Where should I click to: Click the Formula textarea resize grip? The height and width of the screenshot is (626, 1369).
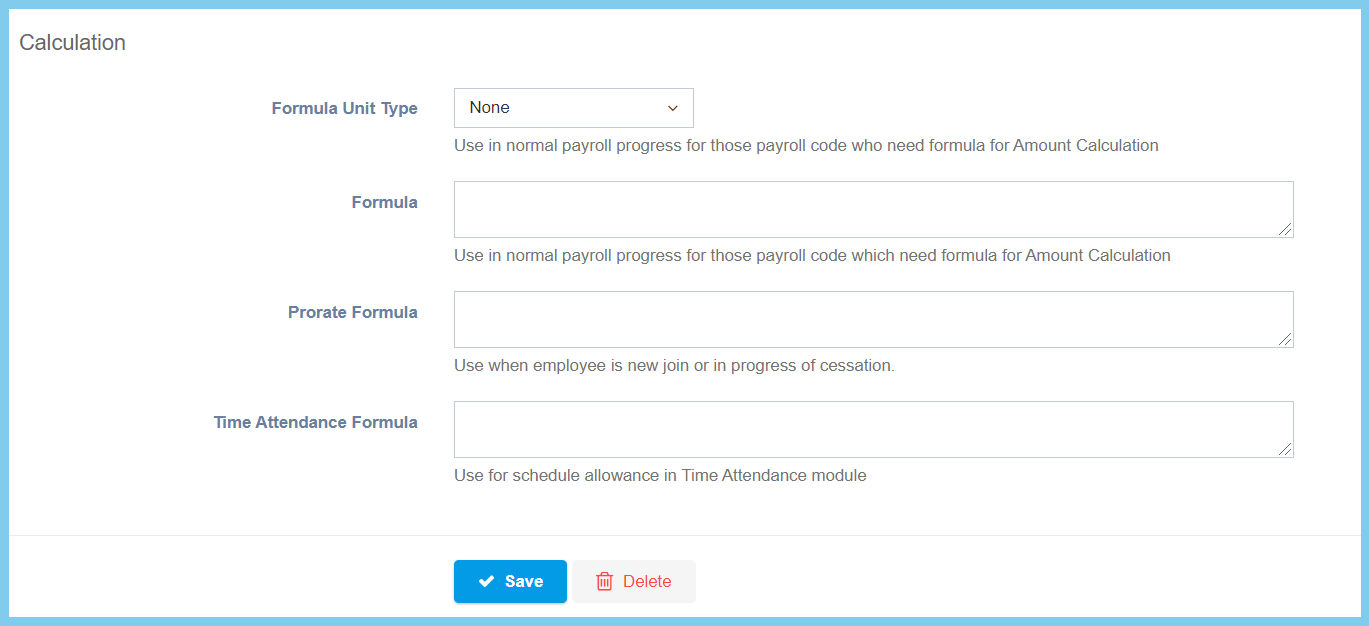(1285, 230)
